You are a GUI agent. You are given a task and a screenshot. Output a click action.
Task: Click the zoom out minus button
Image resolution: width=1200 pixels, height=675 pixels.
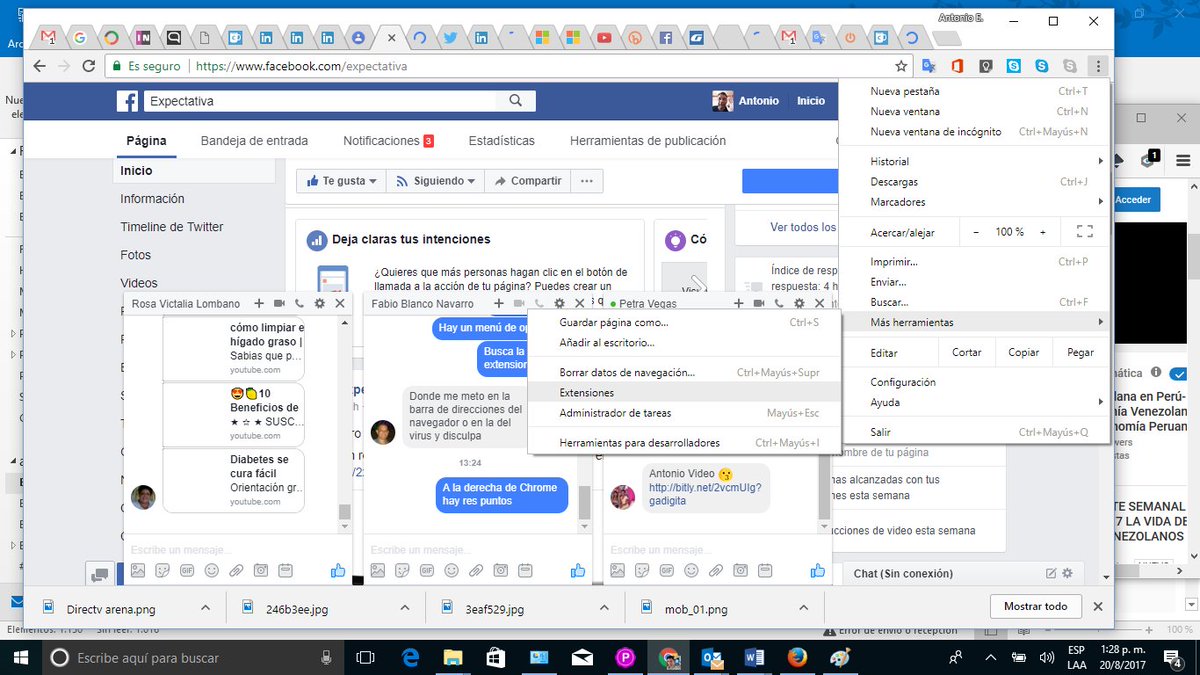(x=976, y=232)
